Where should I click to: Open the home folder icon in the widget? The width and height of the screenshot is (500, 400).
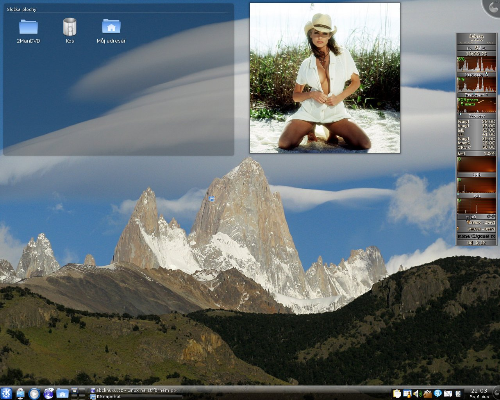pos(111,26)
